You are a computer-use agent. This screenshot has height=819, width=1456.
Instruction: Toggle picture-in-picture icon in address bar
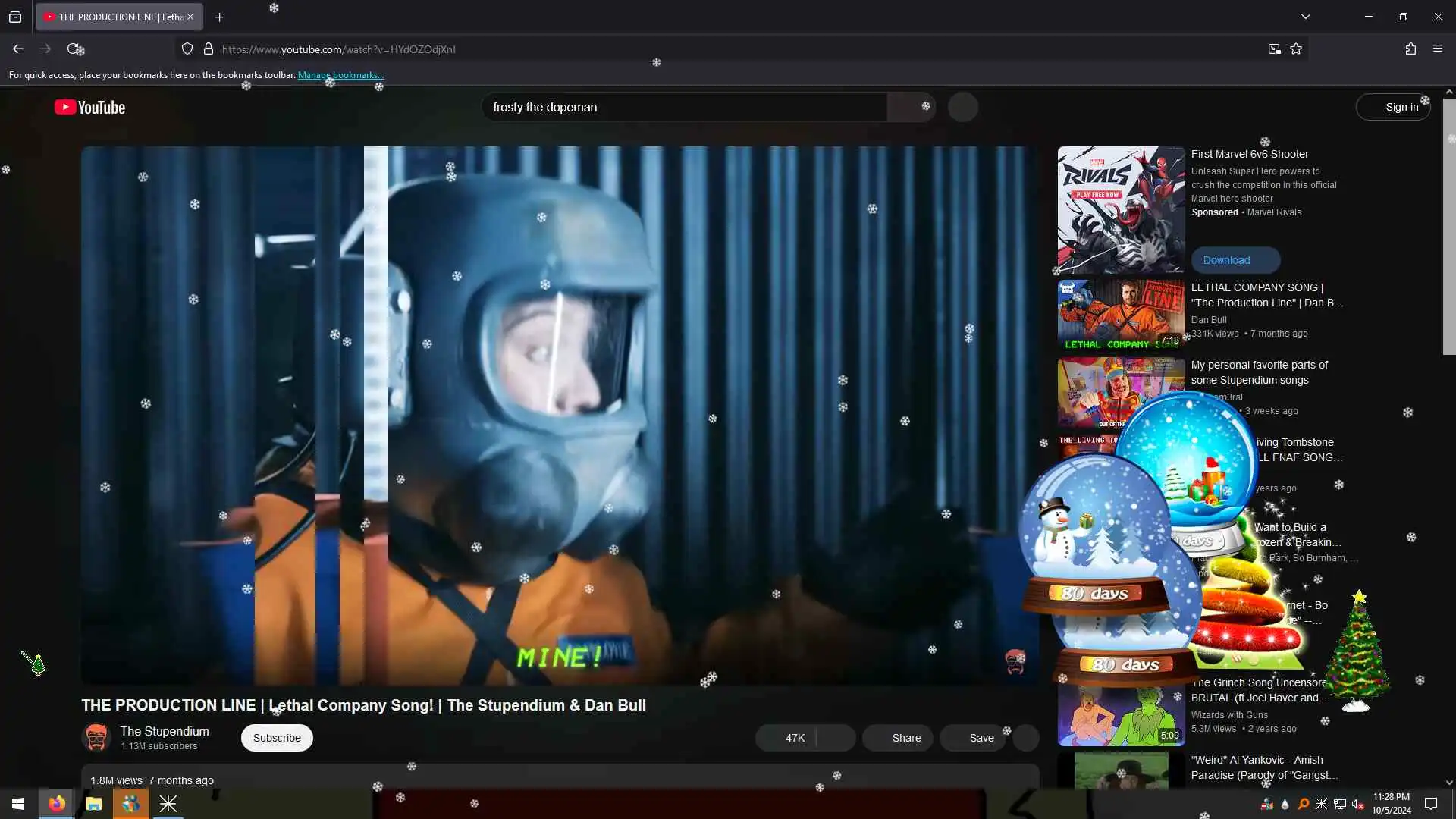pyautogui.click(x=1274, y=49)
